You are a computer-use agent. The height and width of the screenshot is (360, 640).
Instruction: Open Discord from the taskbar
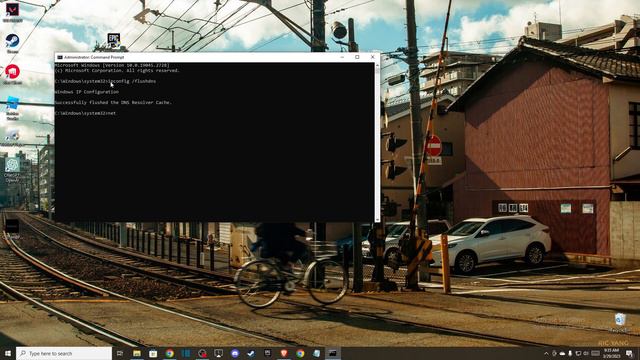(x=235, y=353)
